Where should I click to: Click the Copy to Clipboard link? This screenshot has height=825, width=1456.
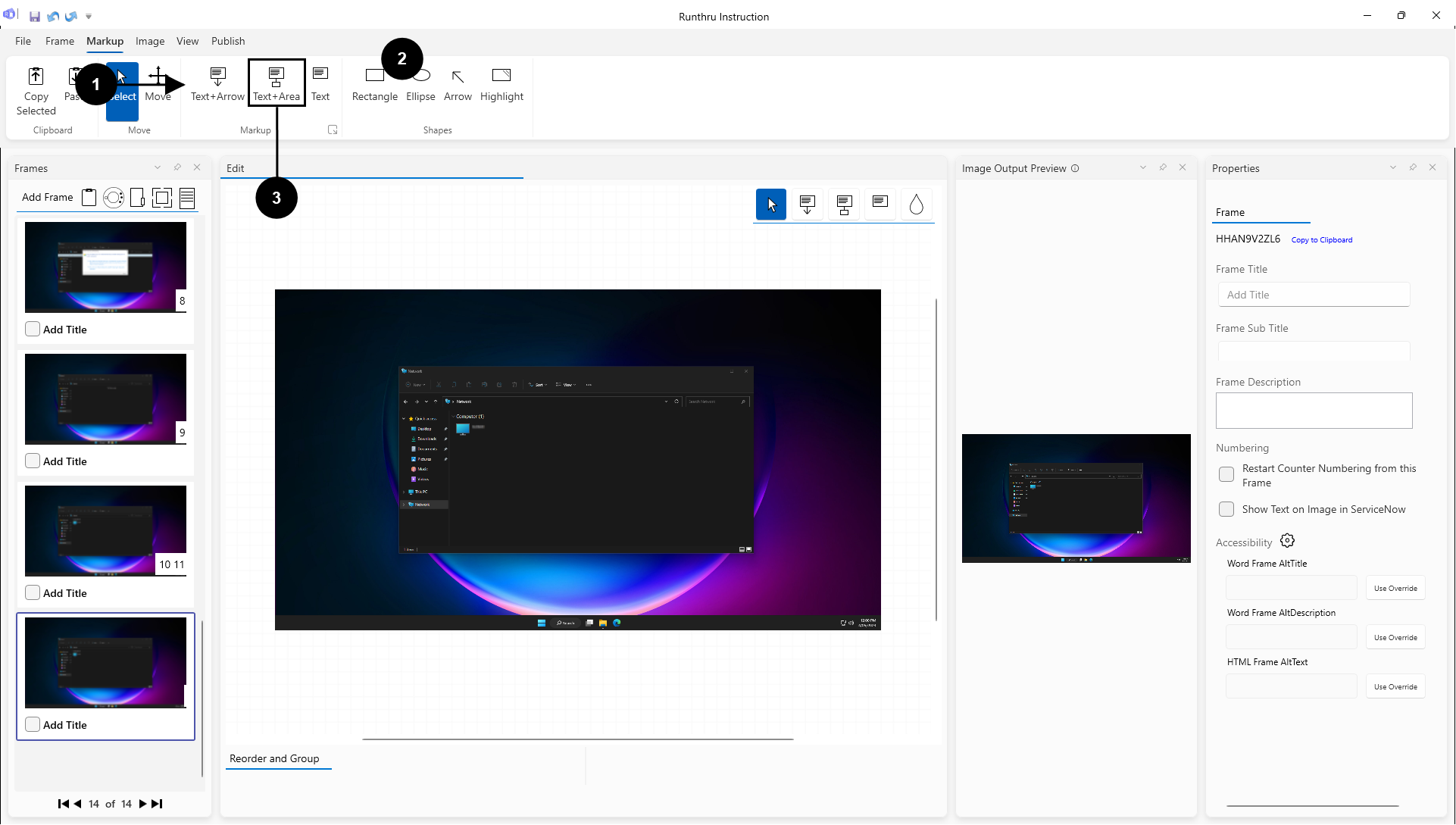[1321, 239]
